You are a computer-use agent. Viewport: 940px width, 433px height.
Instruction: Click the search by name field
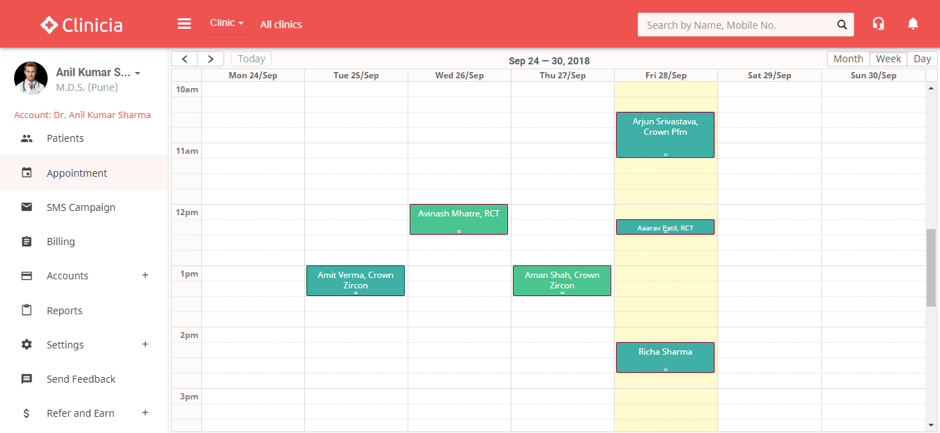tap(735, 25)
